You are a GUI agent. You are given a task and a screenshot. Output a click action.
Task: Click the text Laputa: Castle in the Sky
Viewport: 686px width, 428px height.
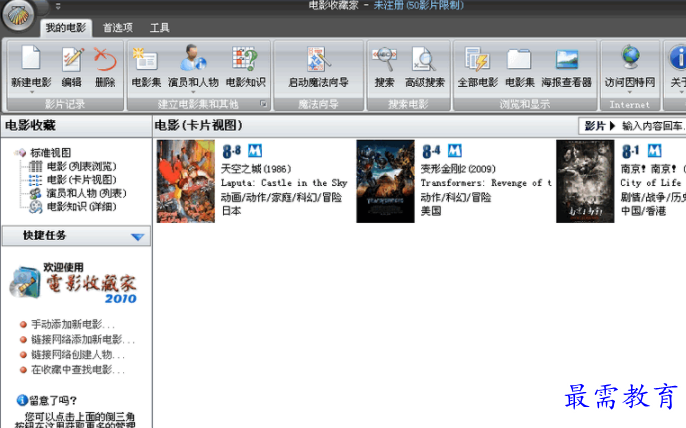pos(284,183)
